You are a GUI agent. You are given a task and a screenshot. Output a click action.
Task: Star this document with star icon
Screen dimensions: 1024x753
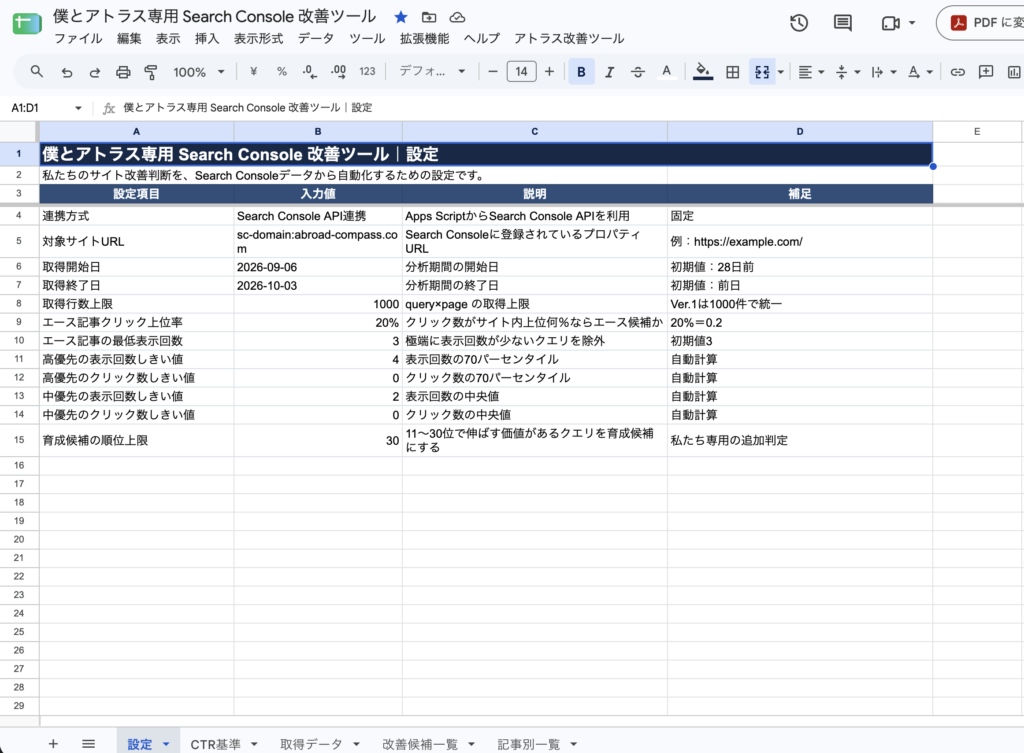(401, 17)
